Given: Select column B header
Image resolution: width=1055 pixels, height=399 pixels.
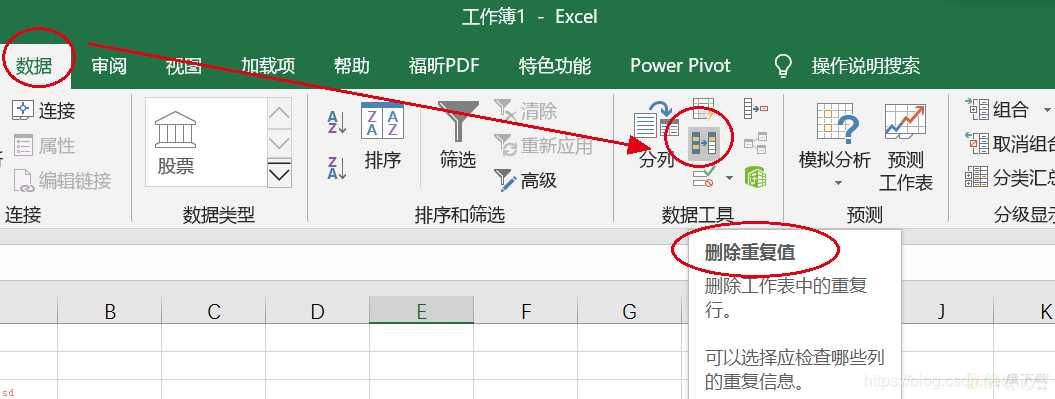Looking at the screenshot, I should (x=110, y=312).
